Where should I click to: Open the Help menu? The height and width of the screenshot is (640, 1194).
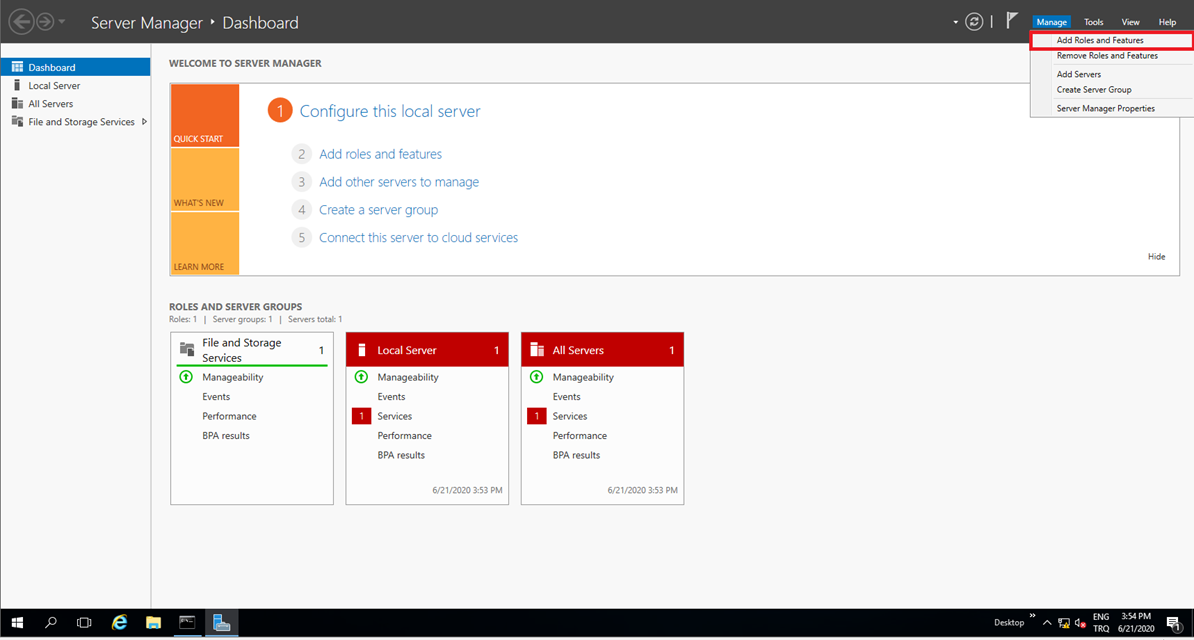[1167, 22]
